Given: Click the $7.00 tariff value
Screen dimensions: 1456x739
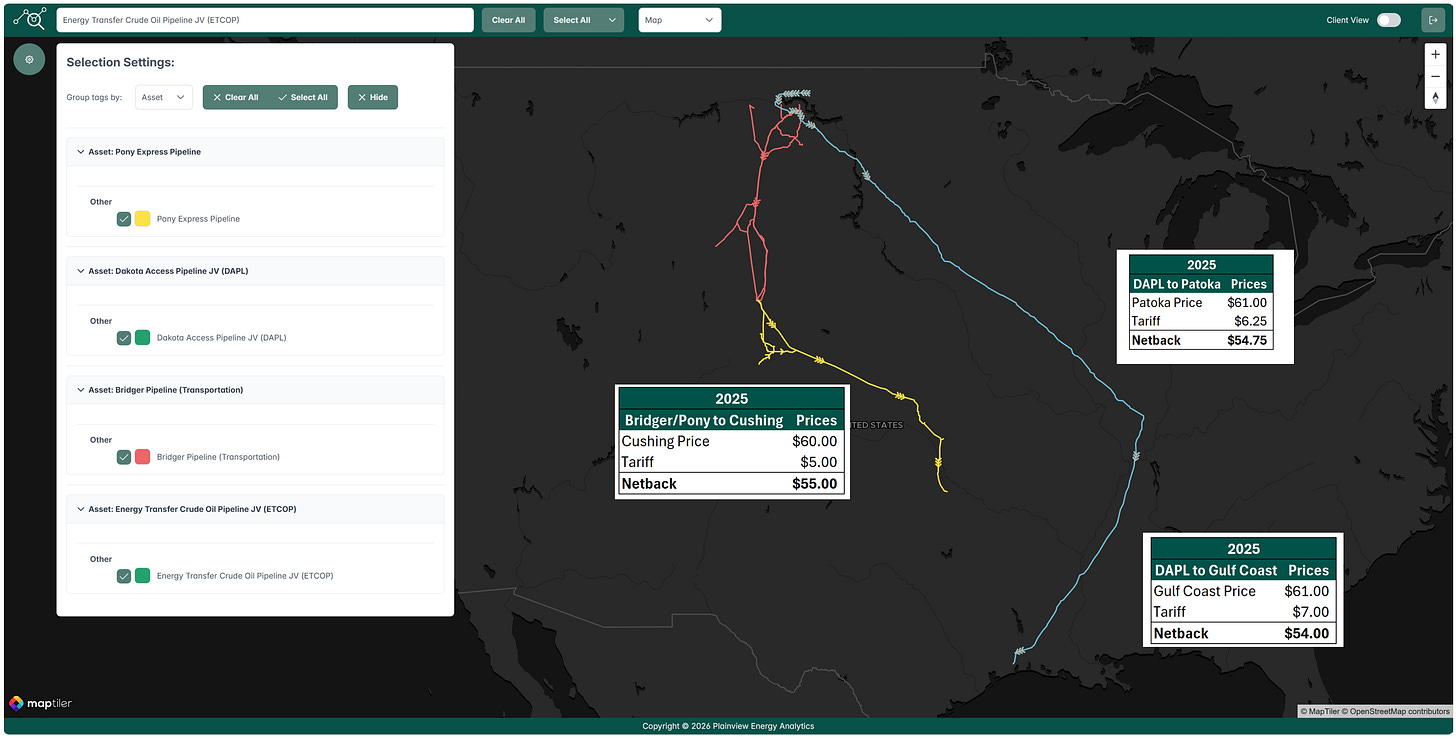Looking at the screenshot, I should point(1311,612).
